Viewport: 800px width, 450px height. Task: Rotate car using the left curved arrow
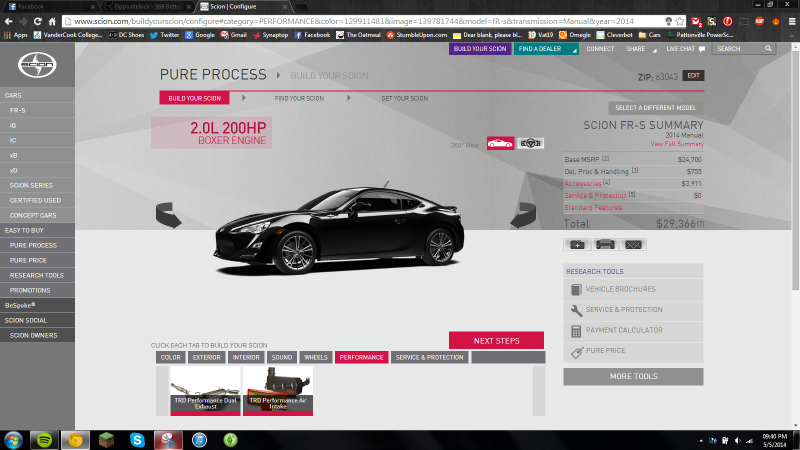coord(169,215)
